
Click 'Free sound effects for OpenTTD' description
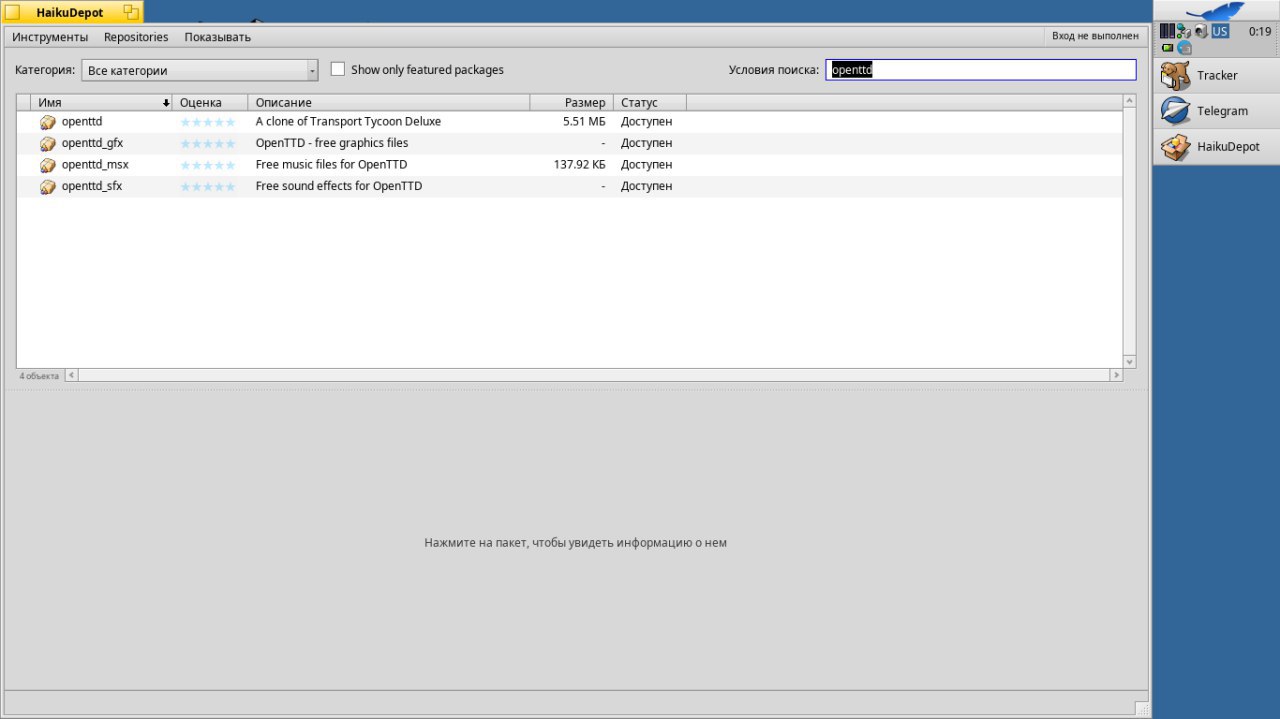(x=339, y=186)
